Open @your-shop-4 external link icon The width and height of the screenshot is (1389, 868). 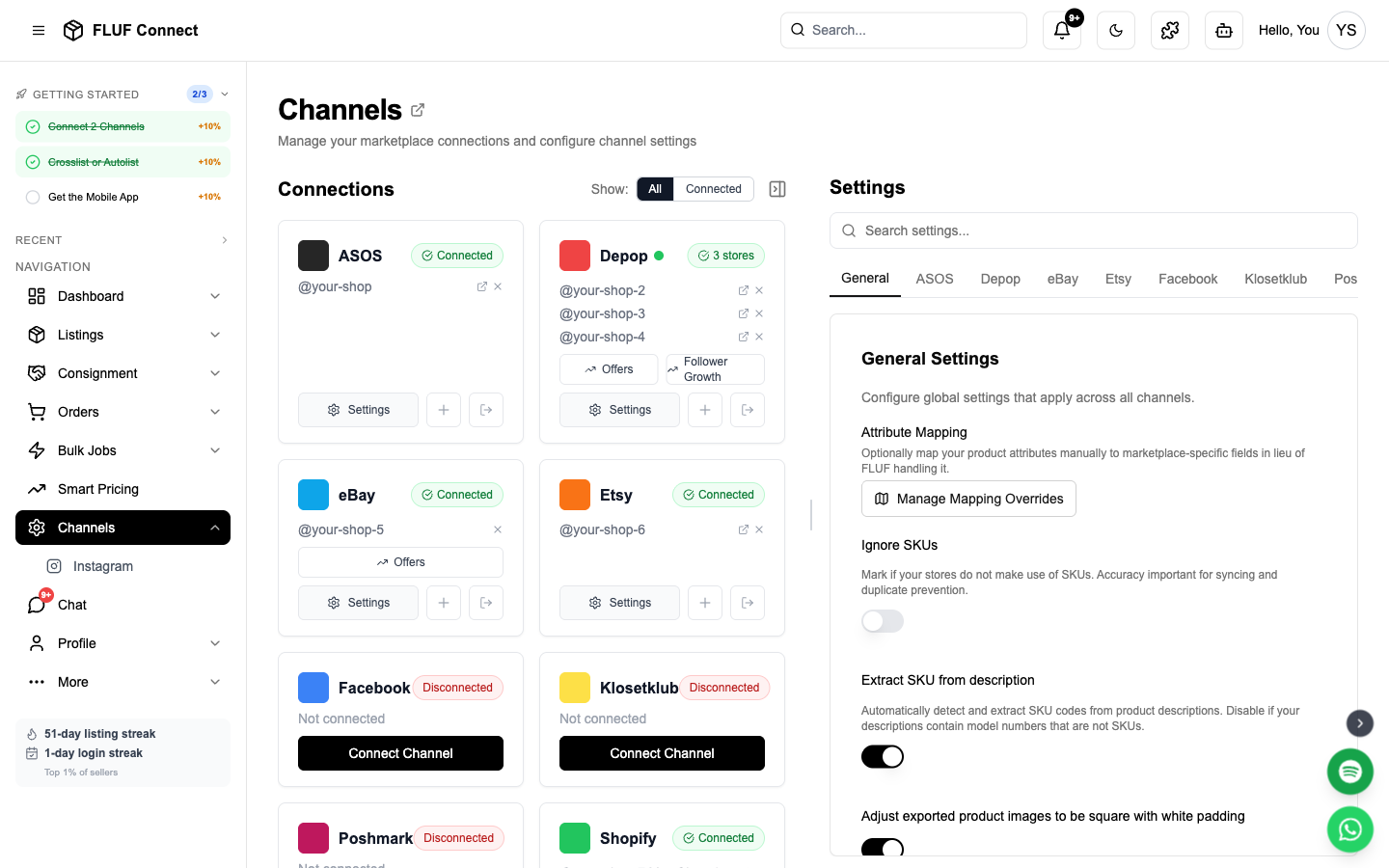(x=744, y=337)
